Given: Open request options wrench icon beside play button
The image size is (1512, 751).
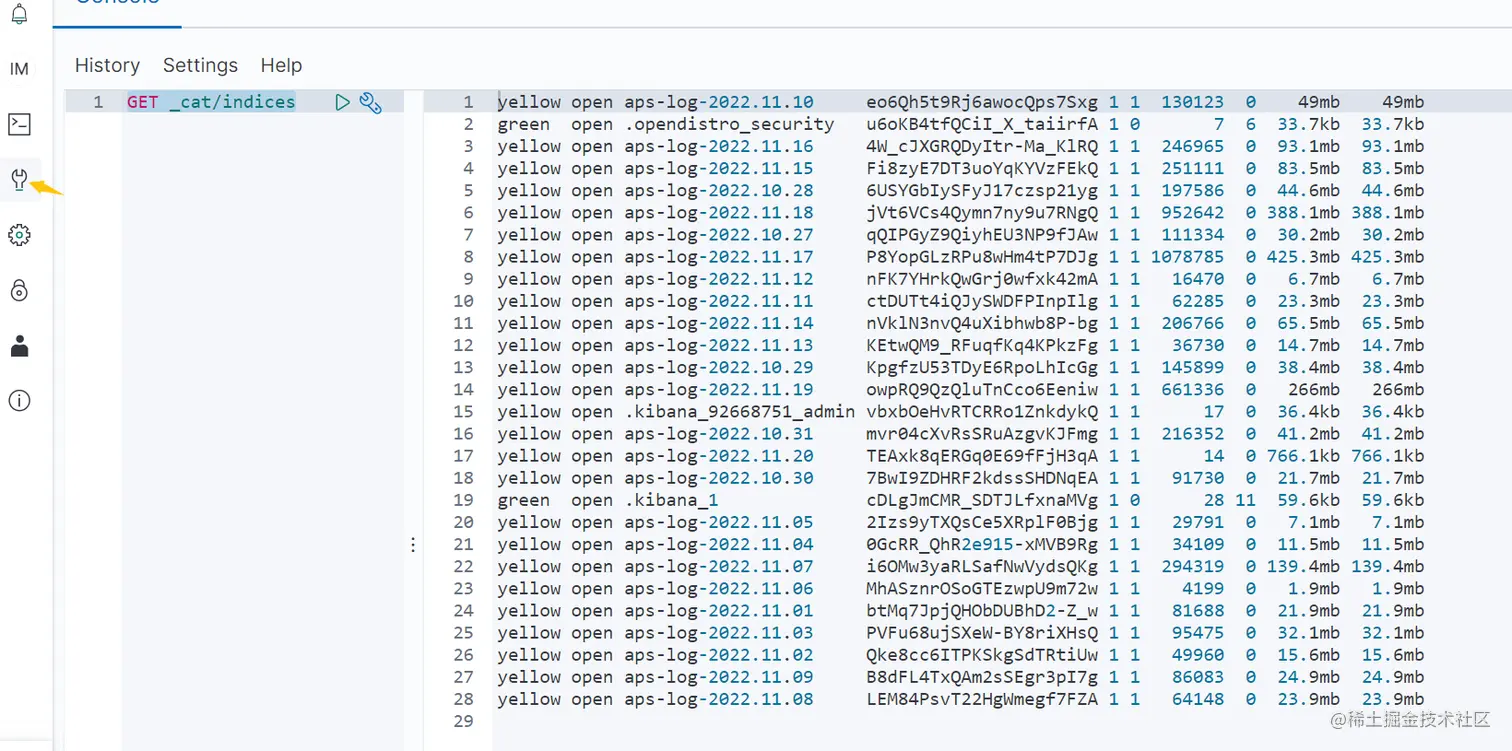Looking at the screenshot, I should 370,102.
